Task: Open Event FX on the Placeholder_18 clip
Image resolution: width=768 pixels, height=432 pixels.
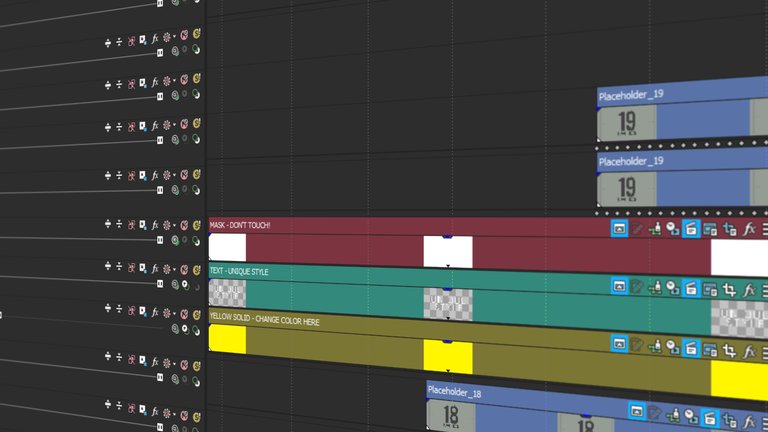Action: (x=748, y=422)
